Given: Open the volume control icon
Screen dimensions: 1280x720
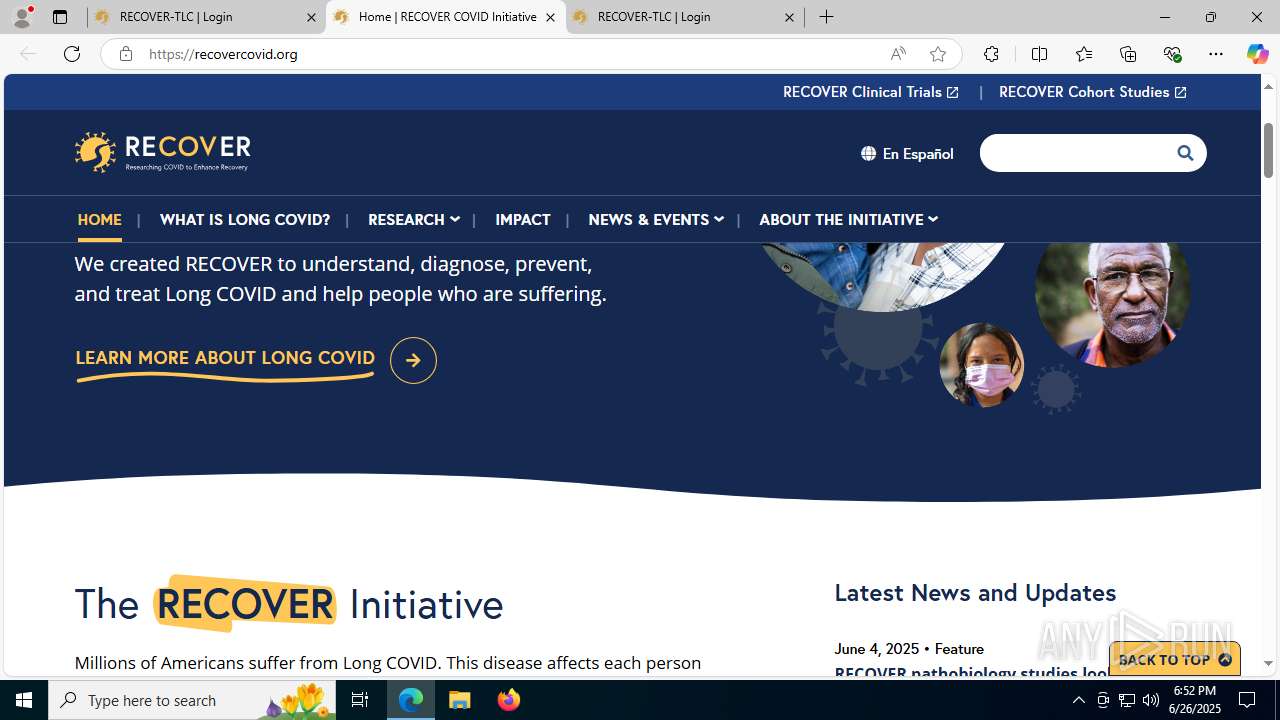Looking at the screenshot, I should 1151,700.
